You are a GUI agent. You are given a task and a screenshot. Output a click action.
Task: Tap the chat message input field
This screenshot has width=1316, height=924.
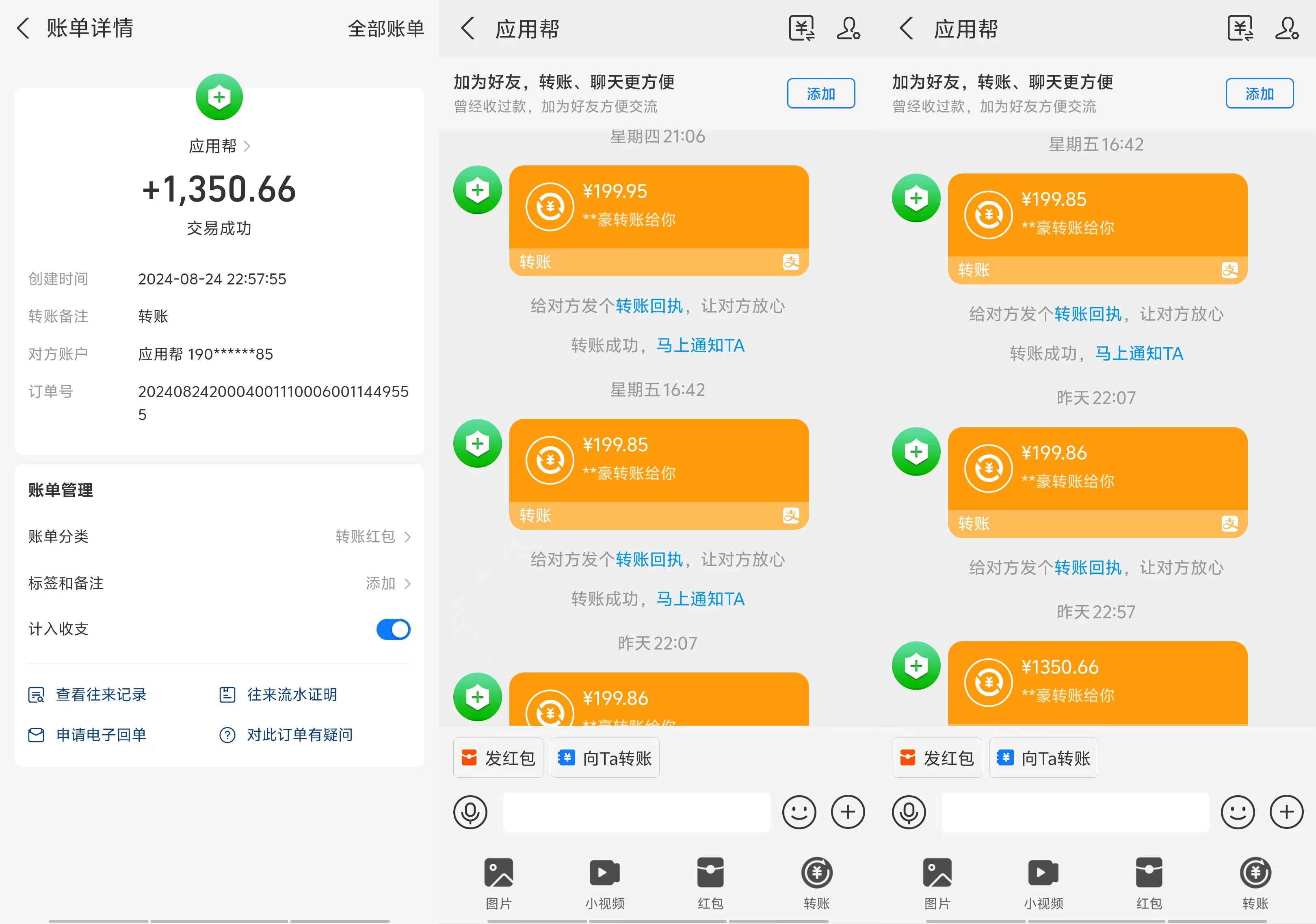[x=636, y=812]
